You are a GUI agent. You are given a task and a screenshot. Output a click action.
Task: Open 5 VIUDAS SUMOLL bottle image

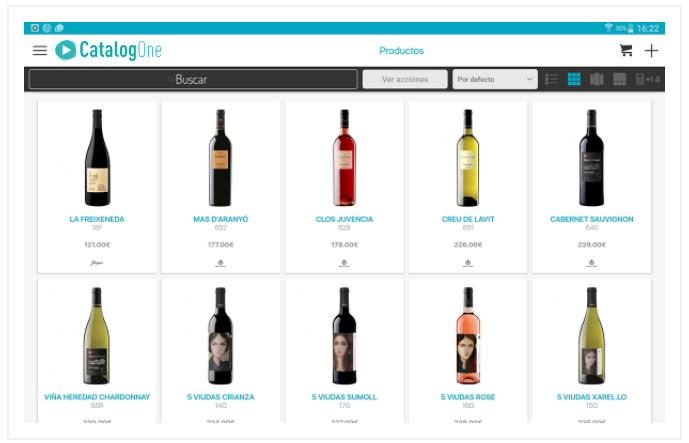344,336
